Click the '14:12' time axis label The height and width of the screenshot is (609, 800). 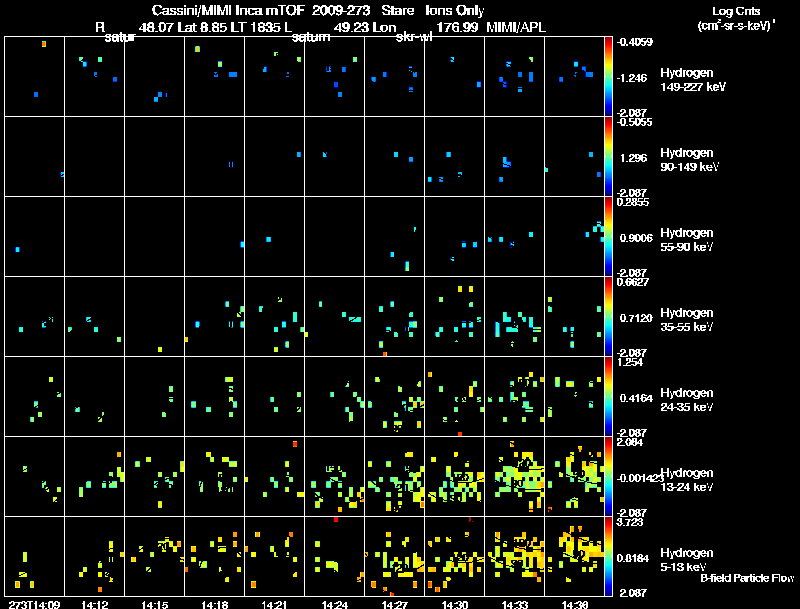pyautogui.click(x=94, y=604)
